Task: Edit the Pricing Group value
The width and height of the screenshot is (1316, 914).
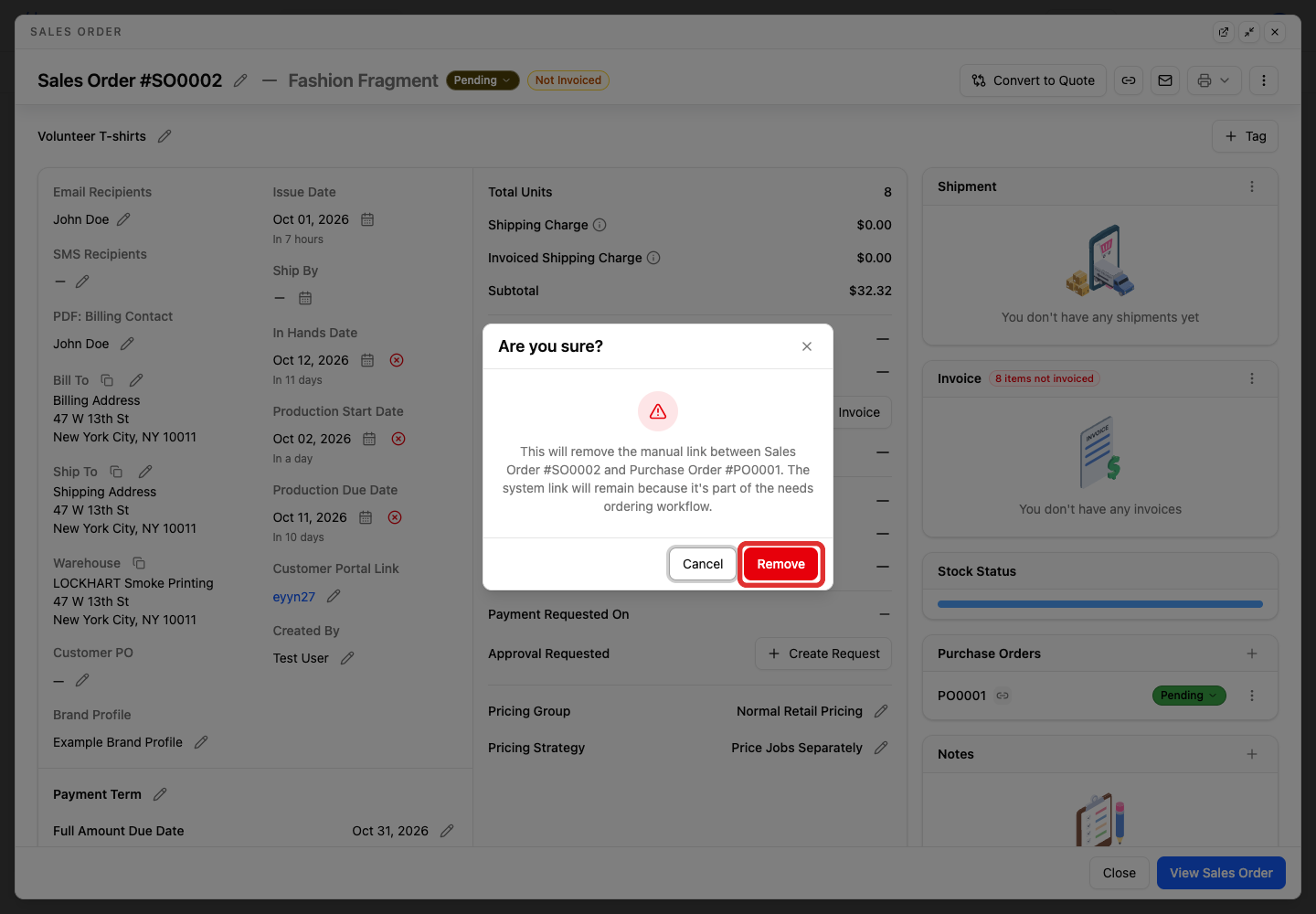Action: (x=881, y=711)
